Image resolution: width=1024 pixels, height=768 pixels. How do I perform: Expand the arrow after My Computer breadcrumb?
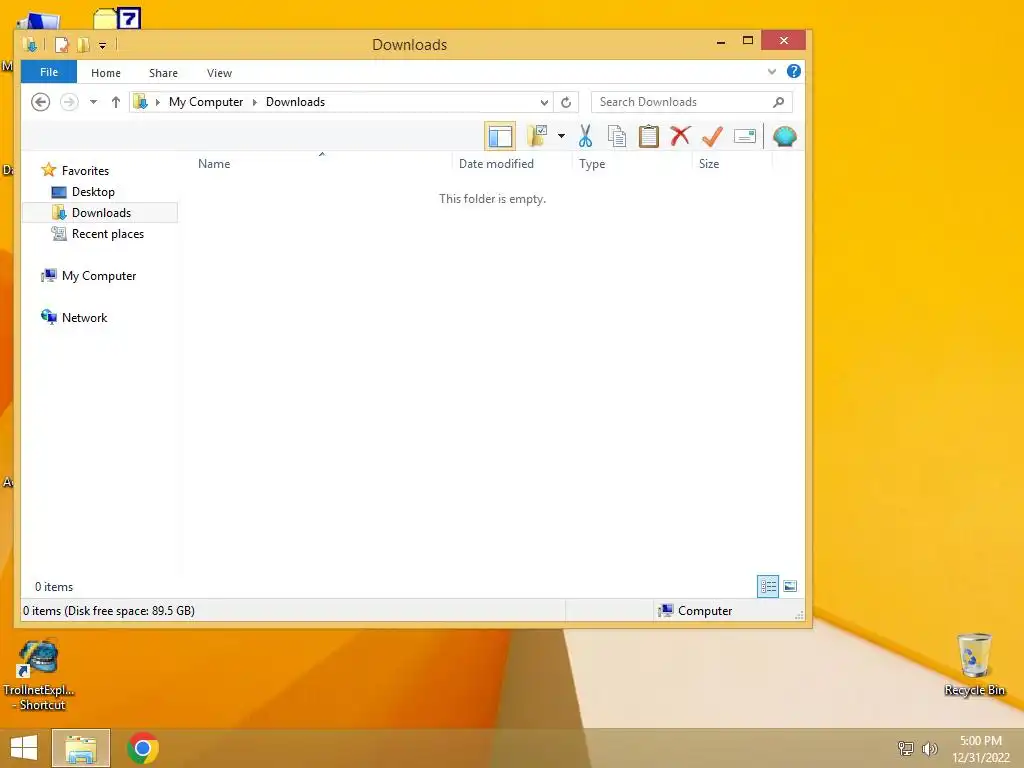tap(255, 103)
